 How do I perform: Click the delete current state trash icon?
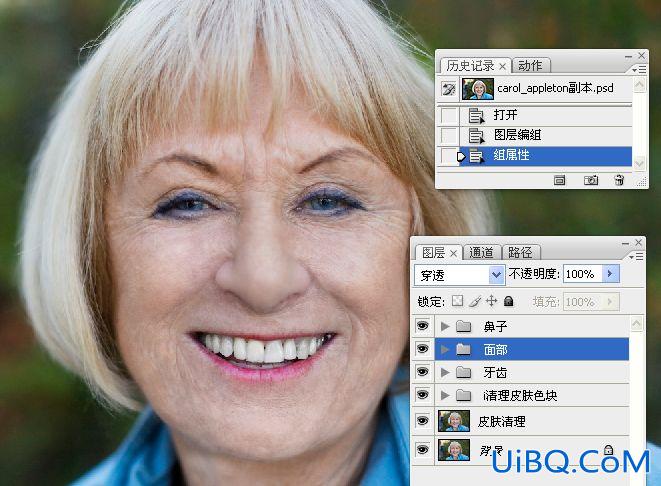coord(619,180)
